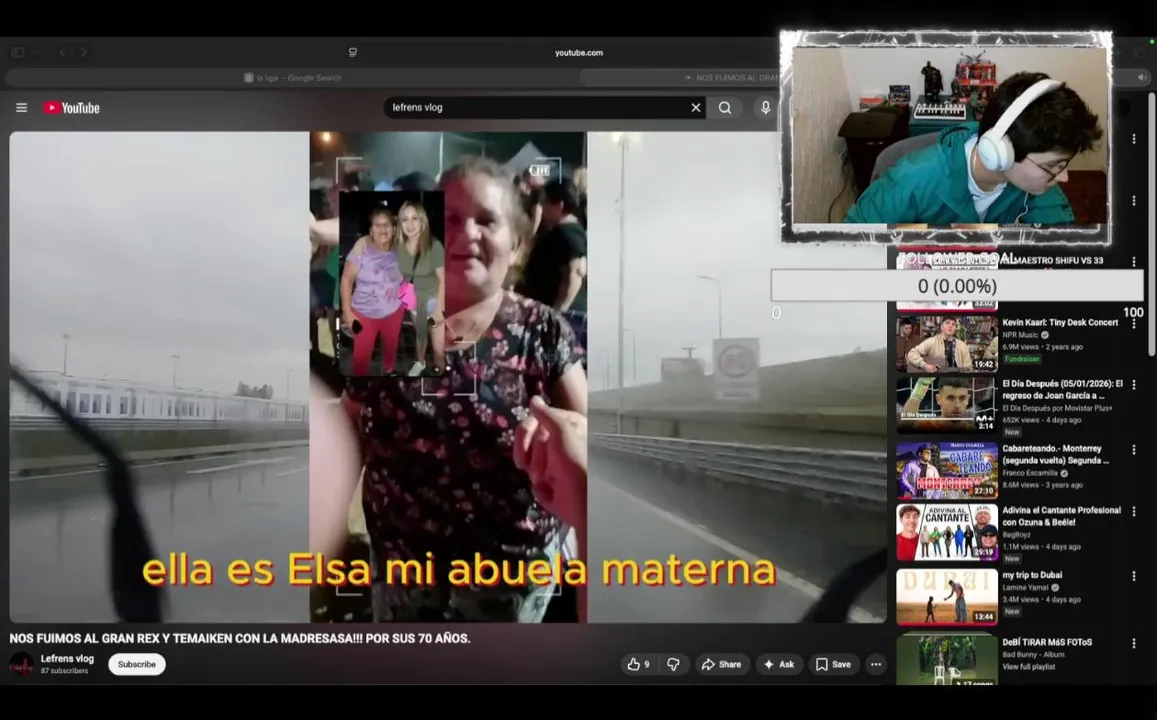This screenshot has height=720, width=1157.
Task: Open DeBÍ TiRAR MáS FOToS playlist thumbnail
Action: click(947, 659)
